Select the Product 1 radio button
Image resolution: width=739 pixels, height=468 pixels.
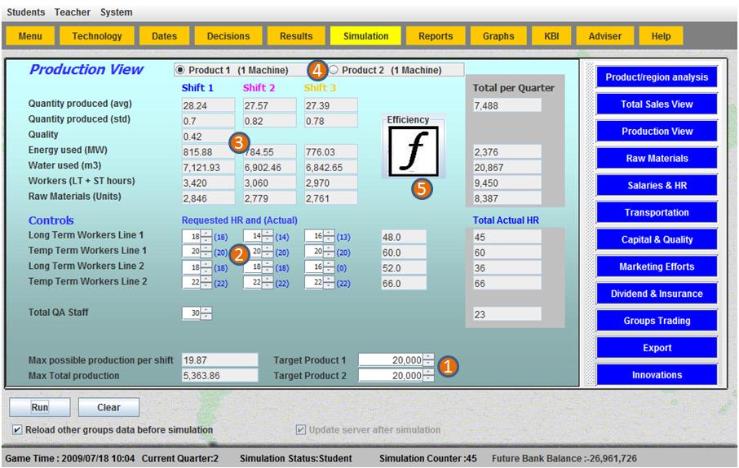(180, 70)
